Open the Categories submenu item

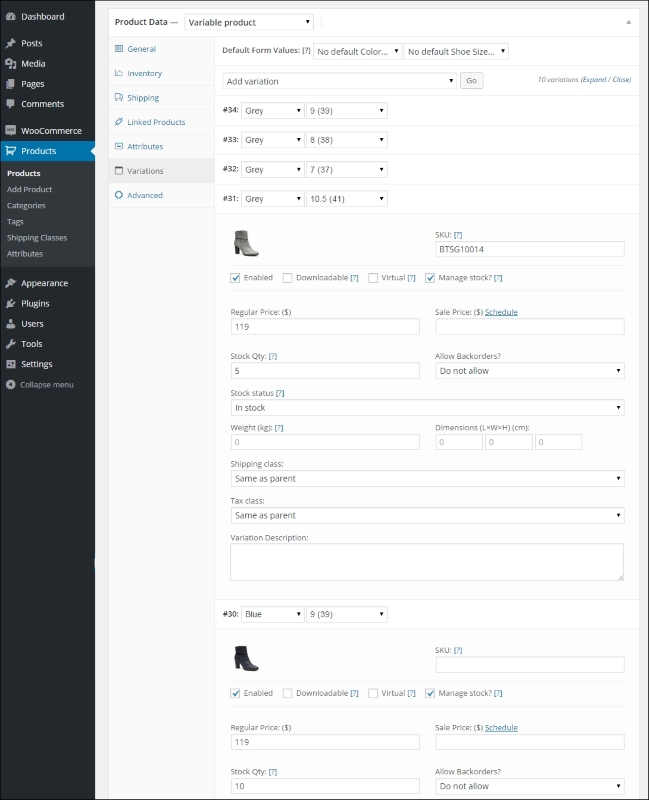pos(26,205)
